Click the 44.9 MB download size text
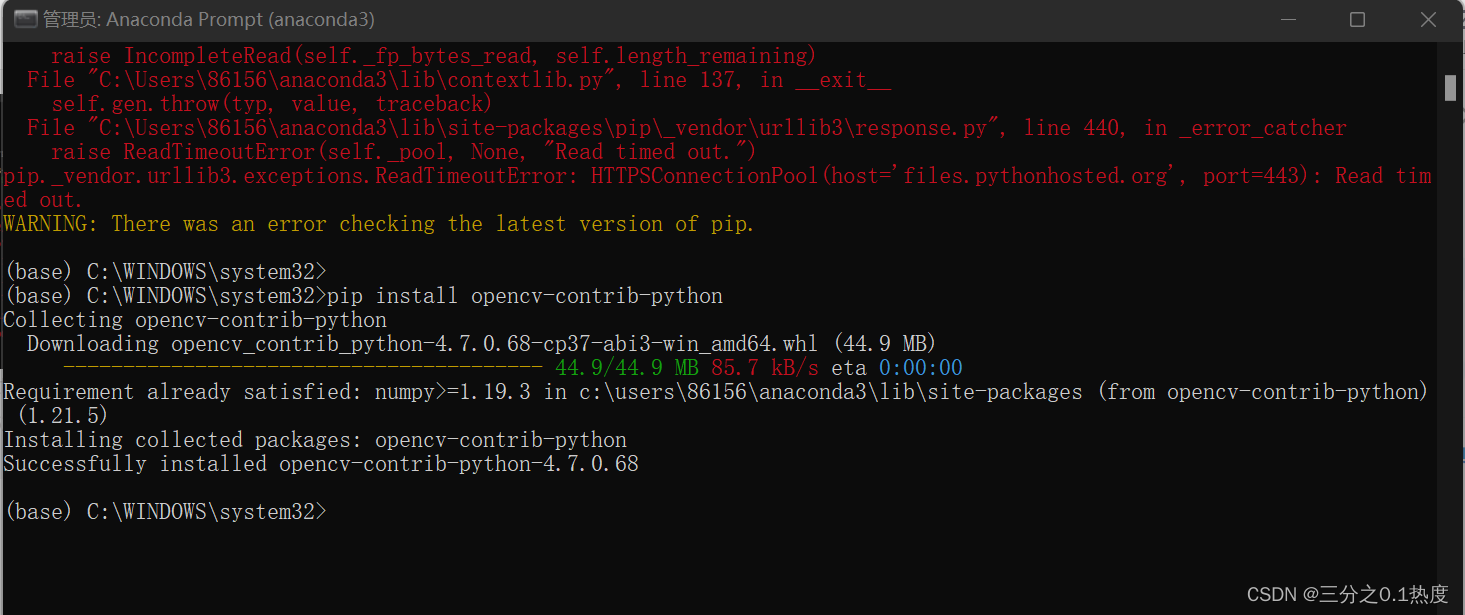 [x=888, y=343]
